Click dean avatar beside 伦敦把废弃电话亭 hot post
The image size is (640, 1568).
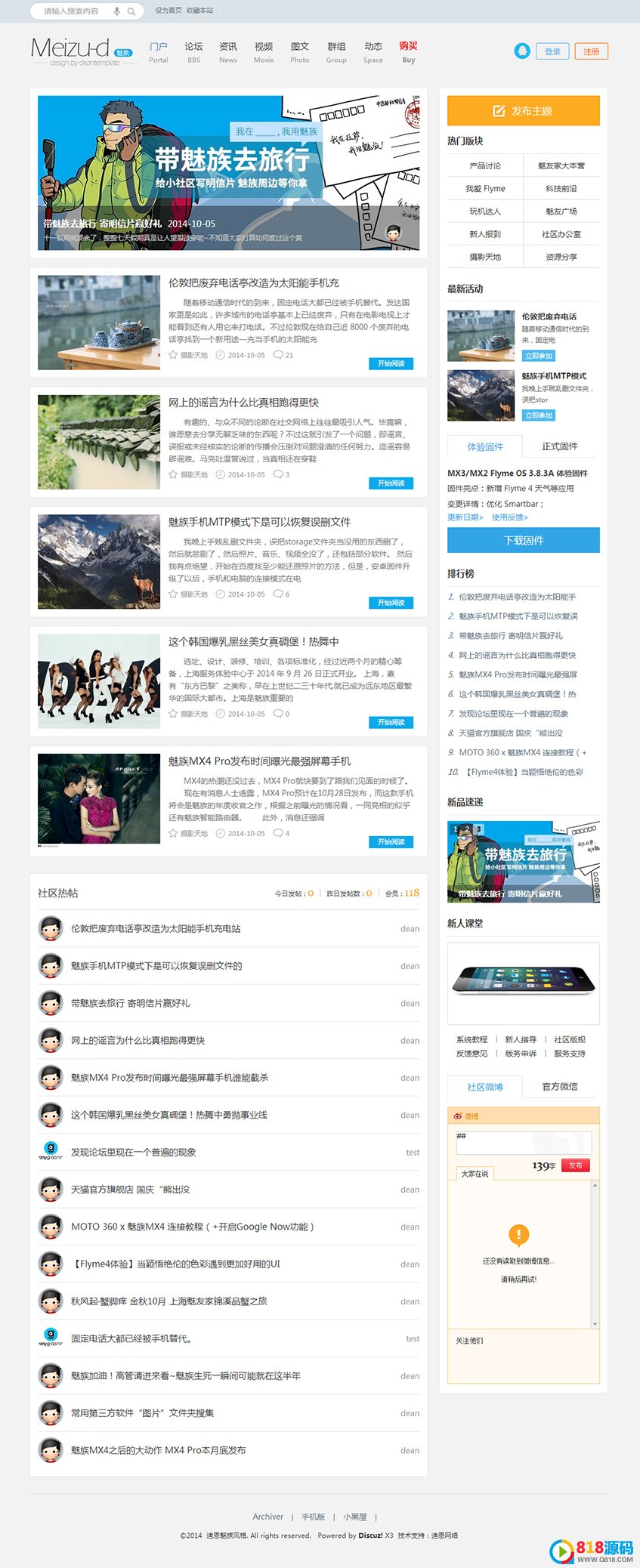pyautogui.click(x=51, y=928)
